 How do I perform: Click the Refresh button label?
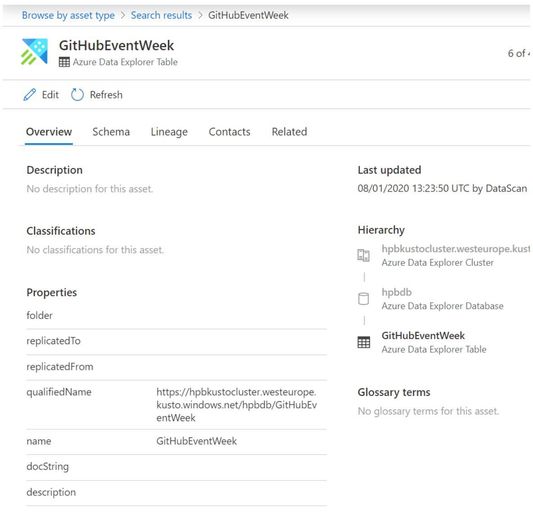click(x=106, y=95)
